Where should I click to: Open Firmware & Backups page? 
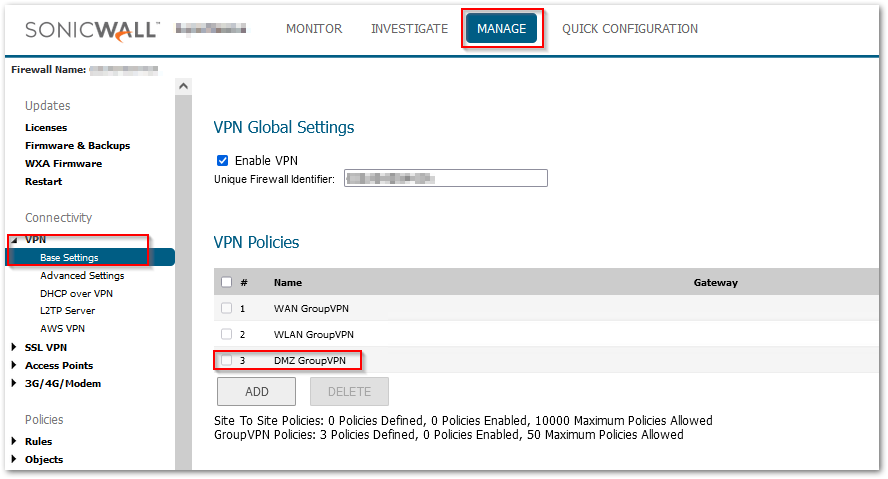click(77, 145)
